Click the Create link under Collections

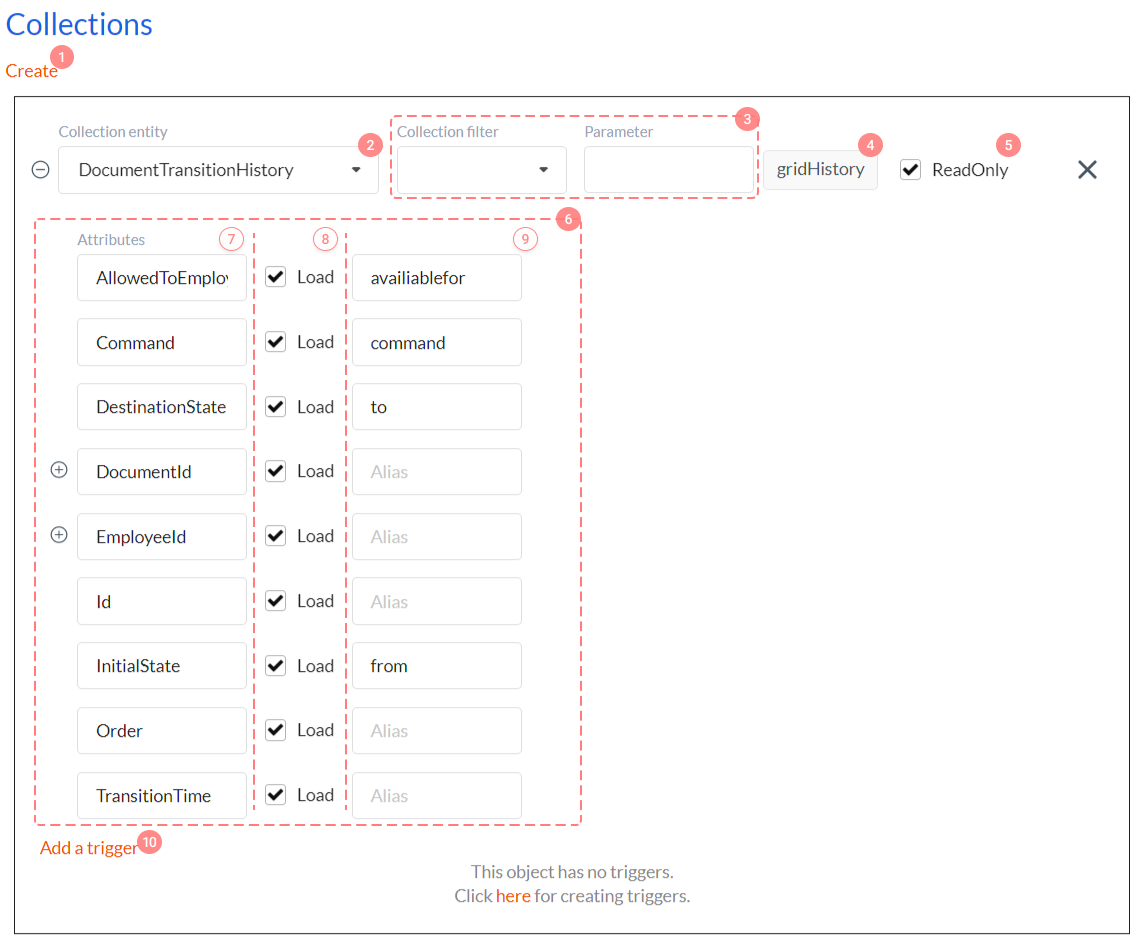31,71
